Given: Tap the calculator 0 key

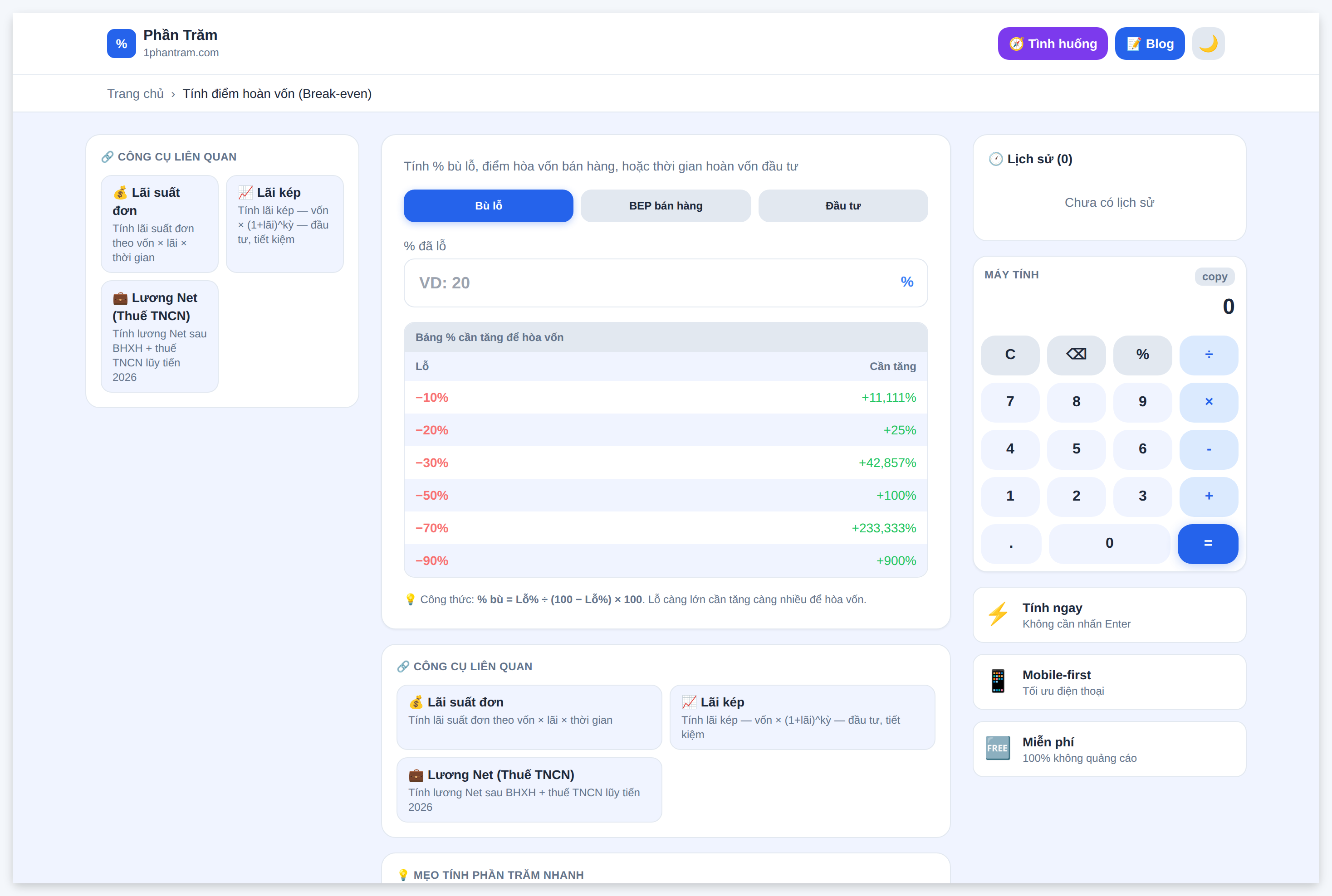Looking at the screenshot, I should [x=1109, y=543].
